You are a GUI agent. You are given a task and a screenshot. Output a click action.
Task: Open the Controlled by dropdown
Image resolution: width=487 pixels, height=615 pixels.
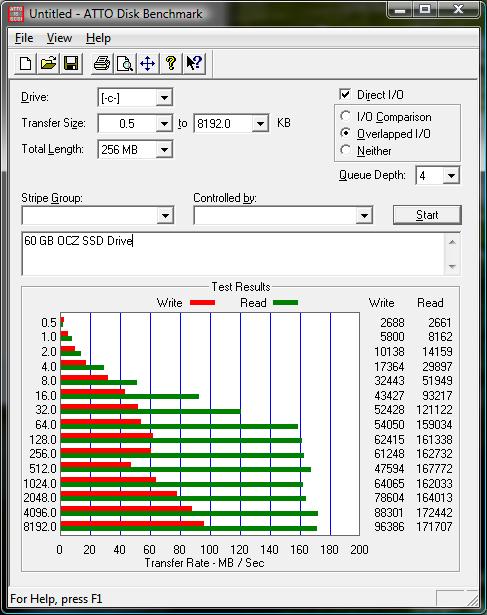point(283,215)
